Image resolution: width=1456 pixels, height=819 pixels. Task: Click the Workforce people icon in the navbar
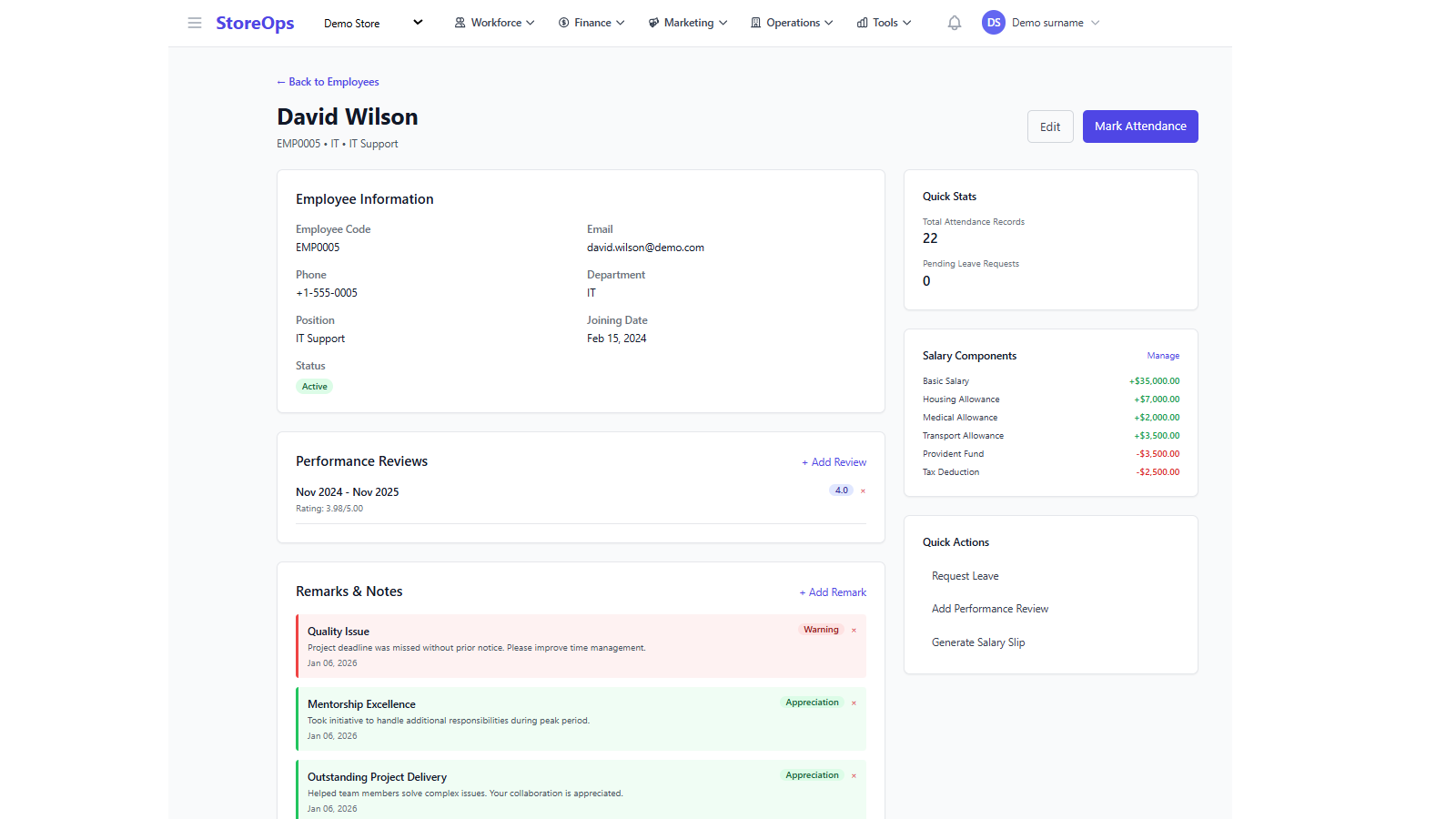click(x=460, y=22)
